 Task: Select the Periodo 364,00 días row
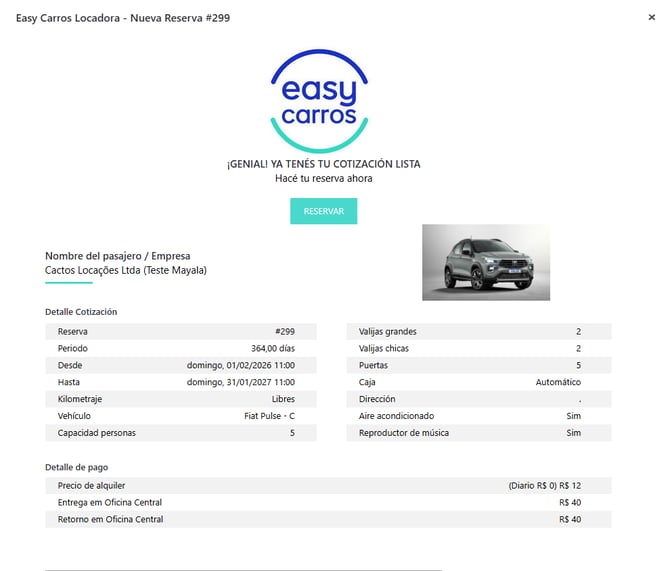pyautogui.click(x=180, y=348)
